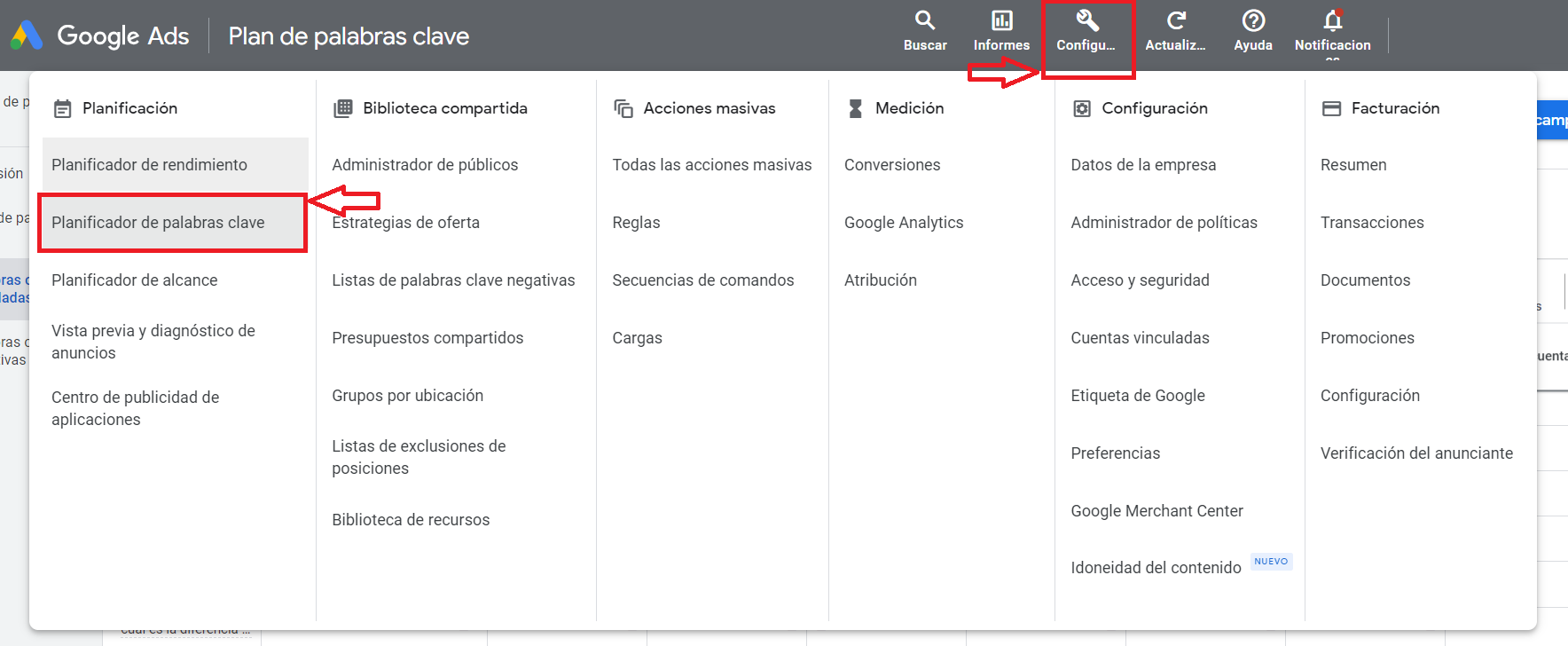Open Todas las acciones masivas
Viewport: 1568px width, 646px height.
712,165
